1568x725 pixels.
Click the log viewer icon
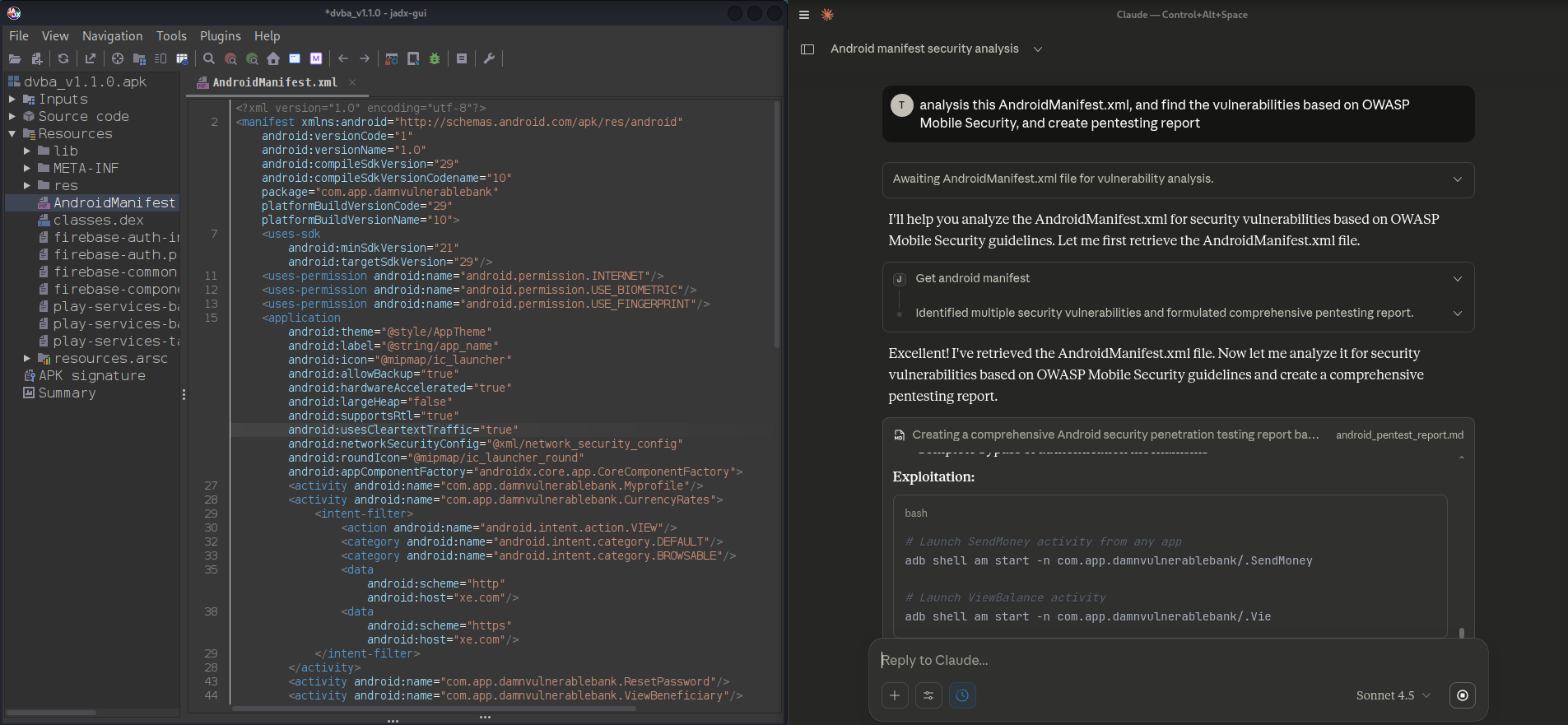[462, 58]
